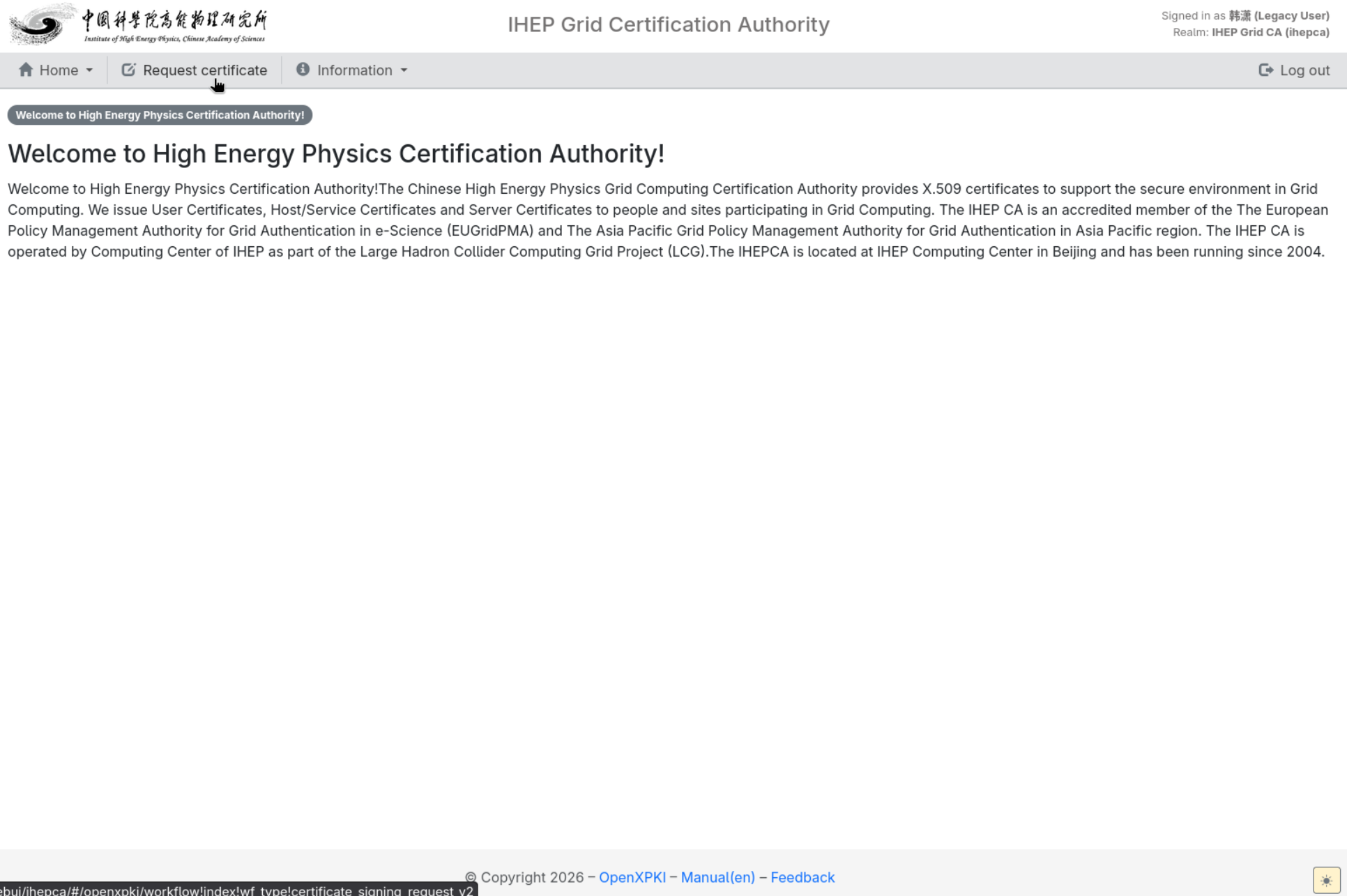The width and height of the screenshot is (1347, 896).
Task: Click the Home house icon
Action: coord(26,70)
